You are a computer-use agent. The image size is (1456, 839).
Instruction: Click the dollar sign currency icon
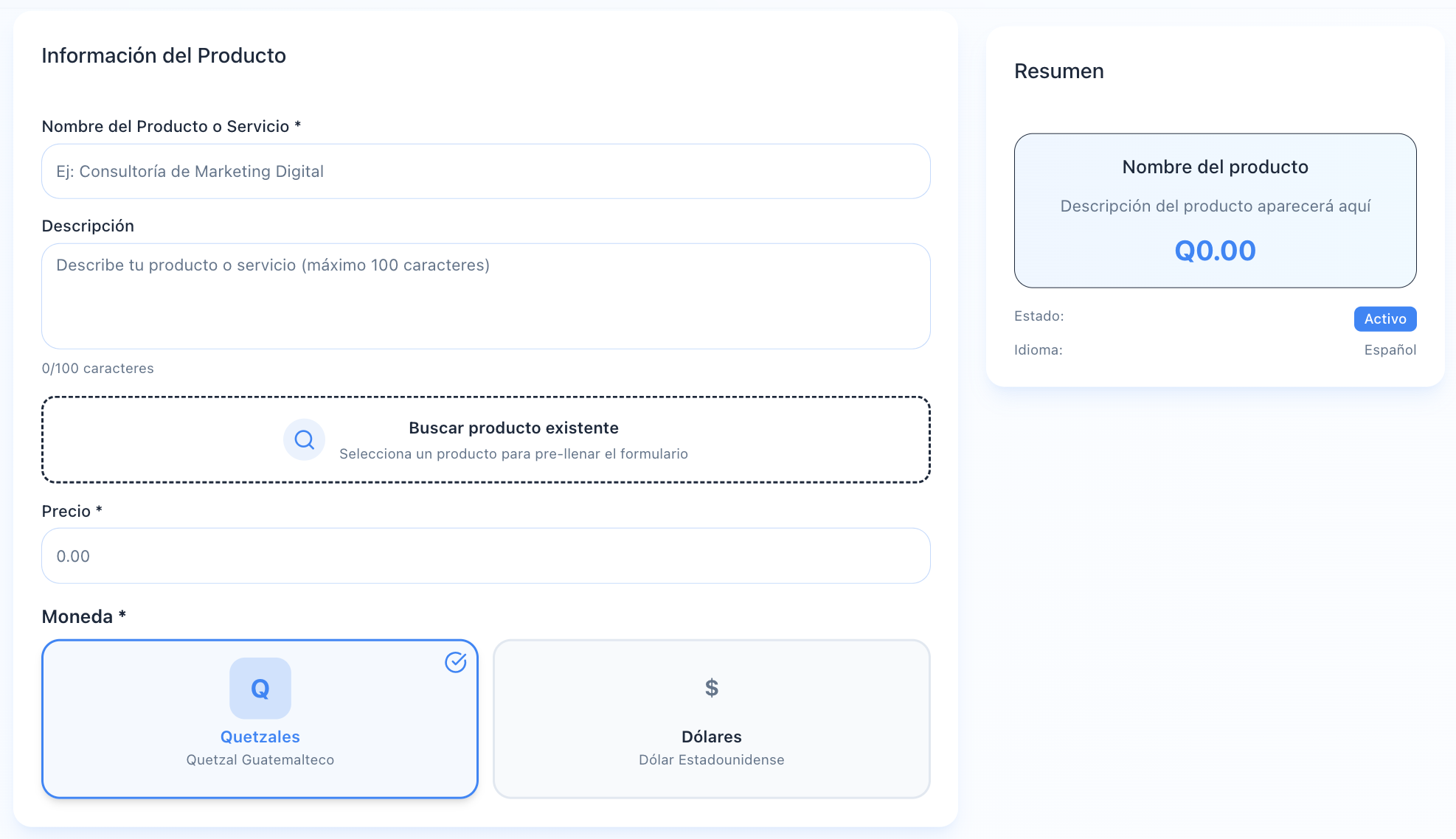(711, 688)
